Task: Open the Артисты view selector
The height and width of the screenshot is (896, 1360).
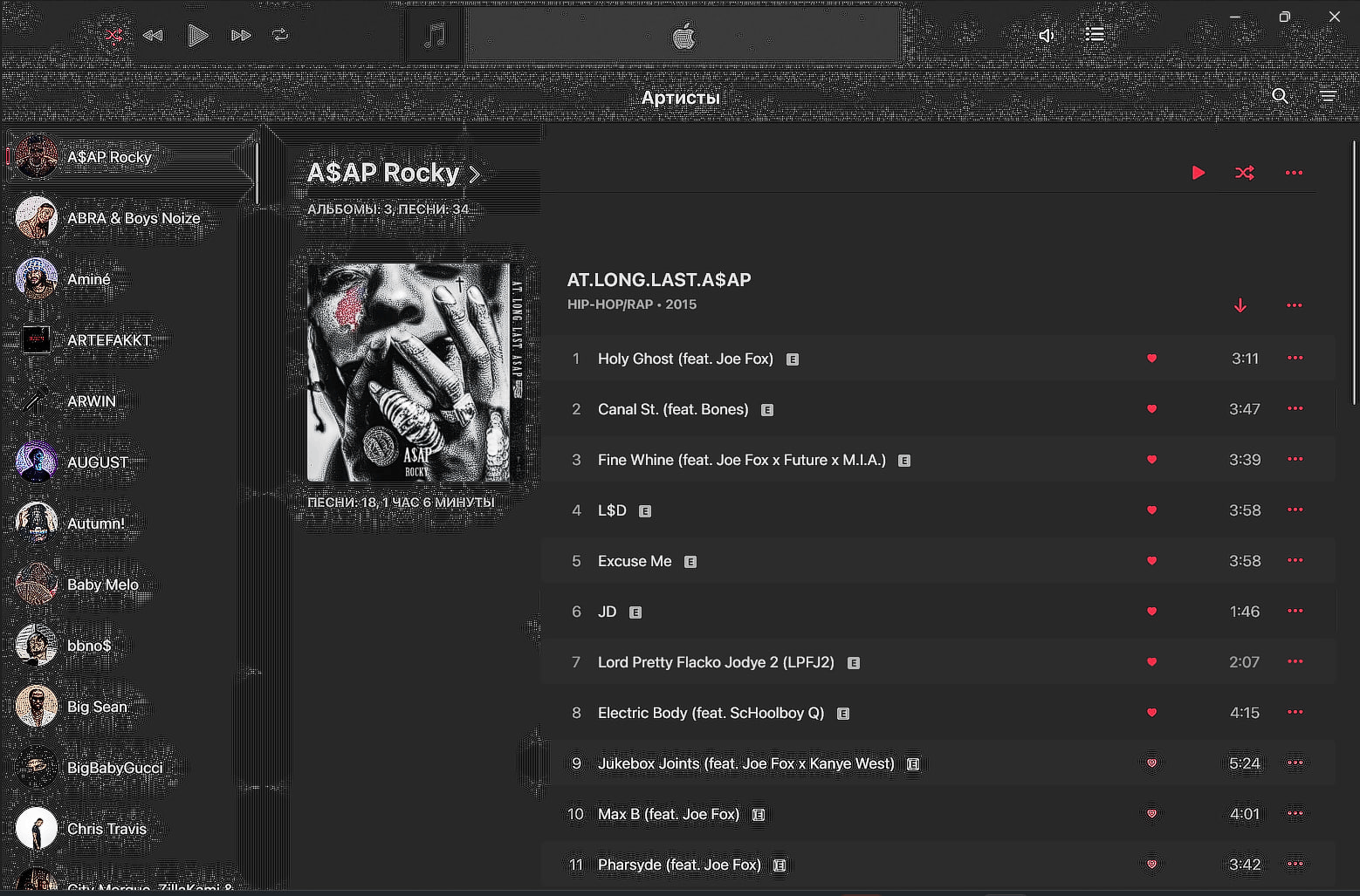Action: tap(680, 98)
